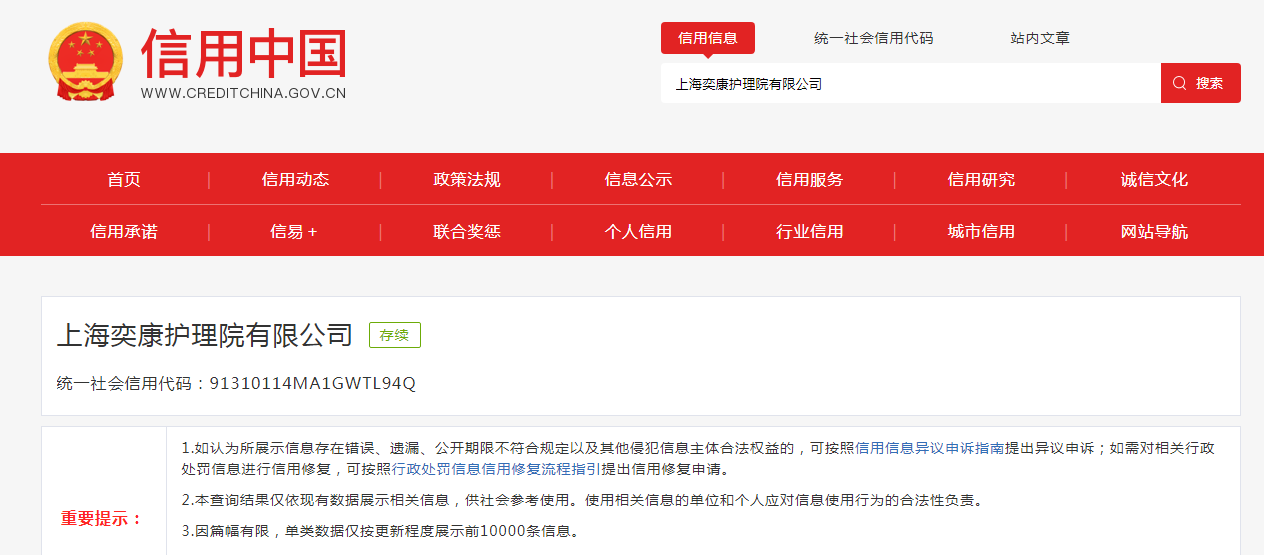The width and height of the screenshot is (1264, 555).
Task: Open the 信易 + navigation item
Action: [x=294, y=231]
